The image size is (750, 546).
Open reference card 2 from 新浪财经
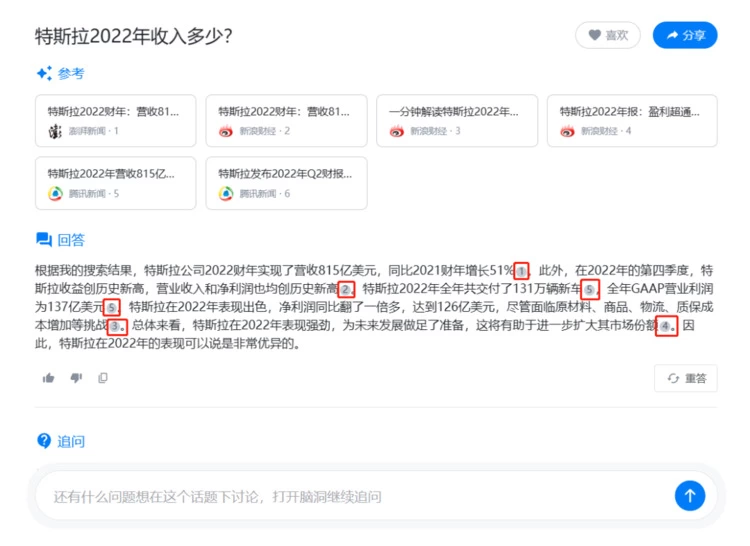[286, 120]
